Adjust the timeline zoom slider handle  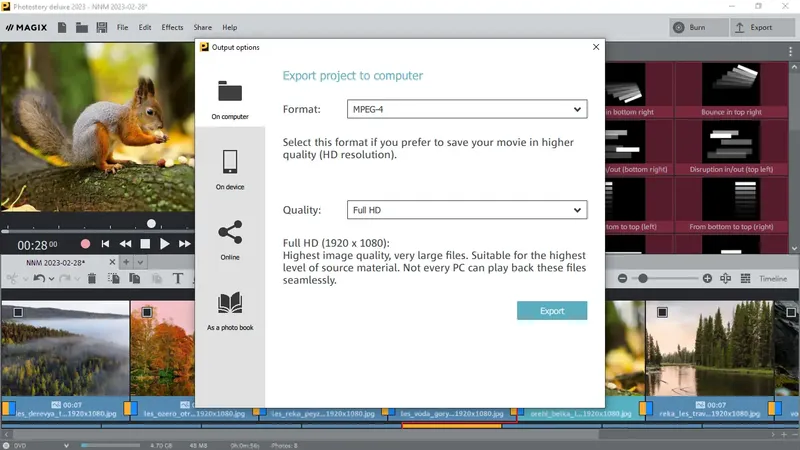643,278
